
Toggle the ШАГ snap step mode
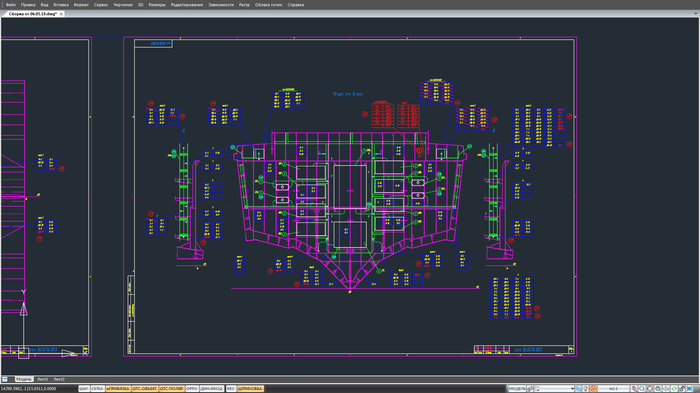(83, 389)
